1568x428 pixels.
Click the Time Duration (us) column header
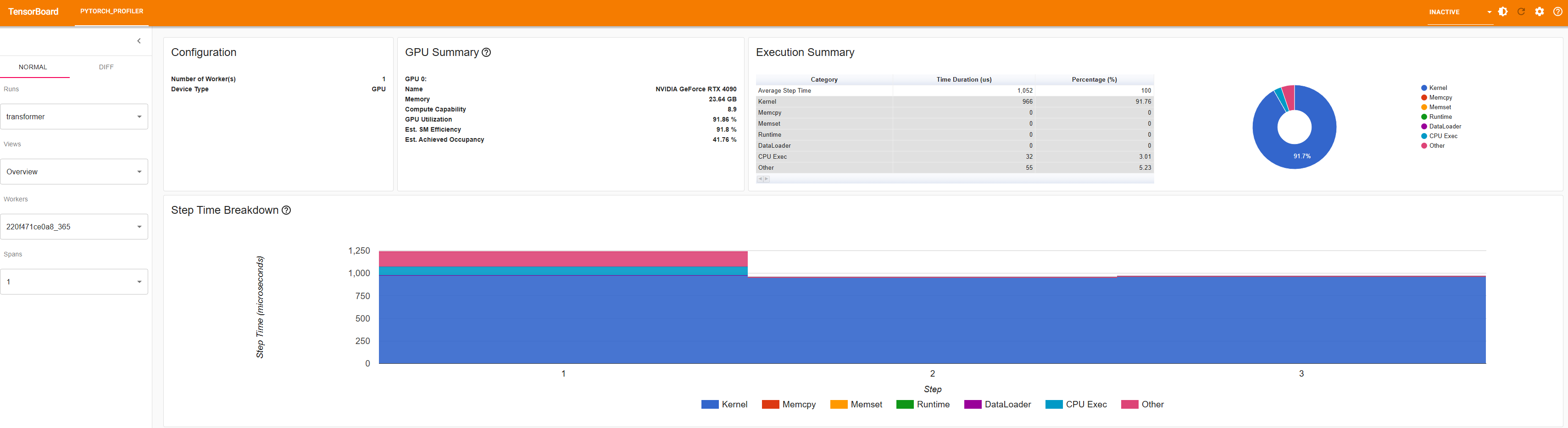[963, 80]
